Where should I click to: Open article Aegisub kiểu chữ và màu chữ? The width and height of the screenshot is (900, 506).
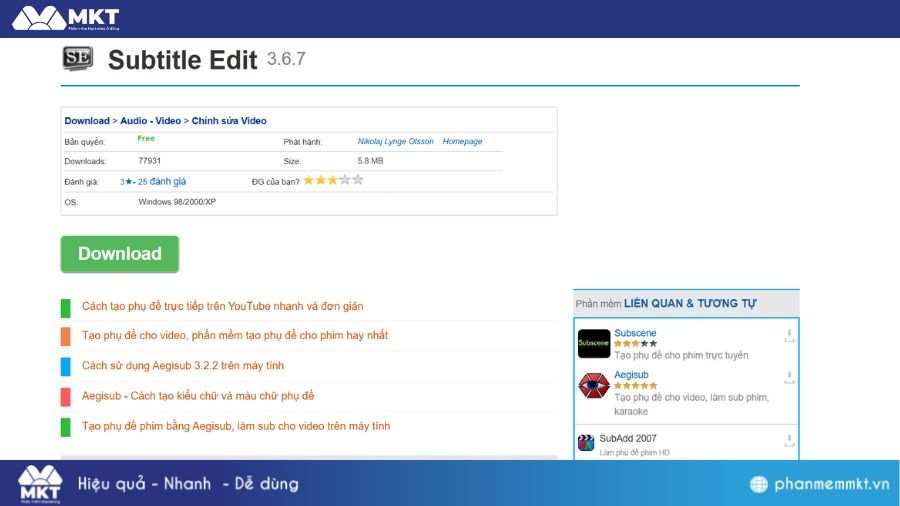[198, 396]
